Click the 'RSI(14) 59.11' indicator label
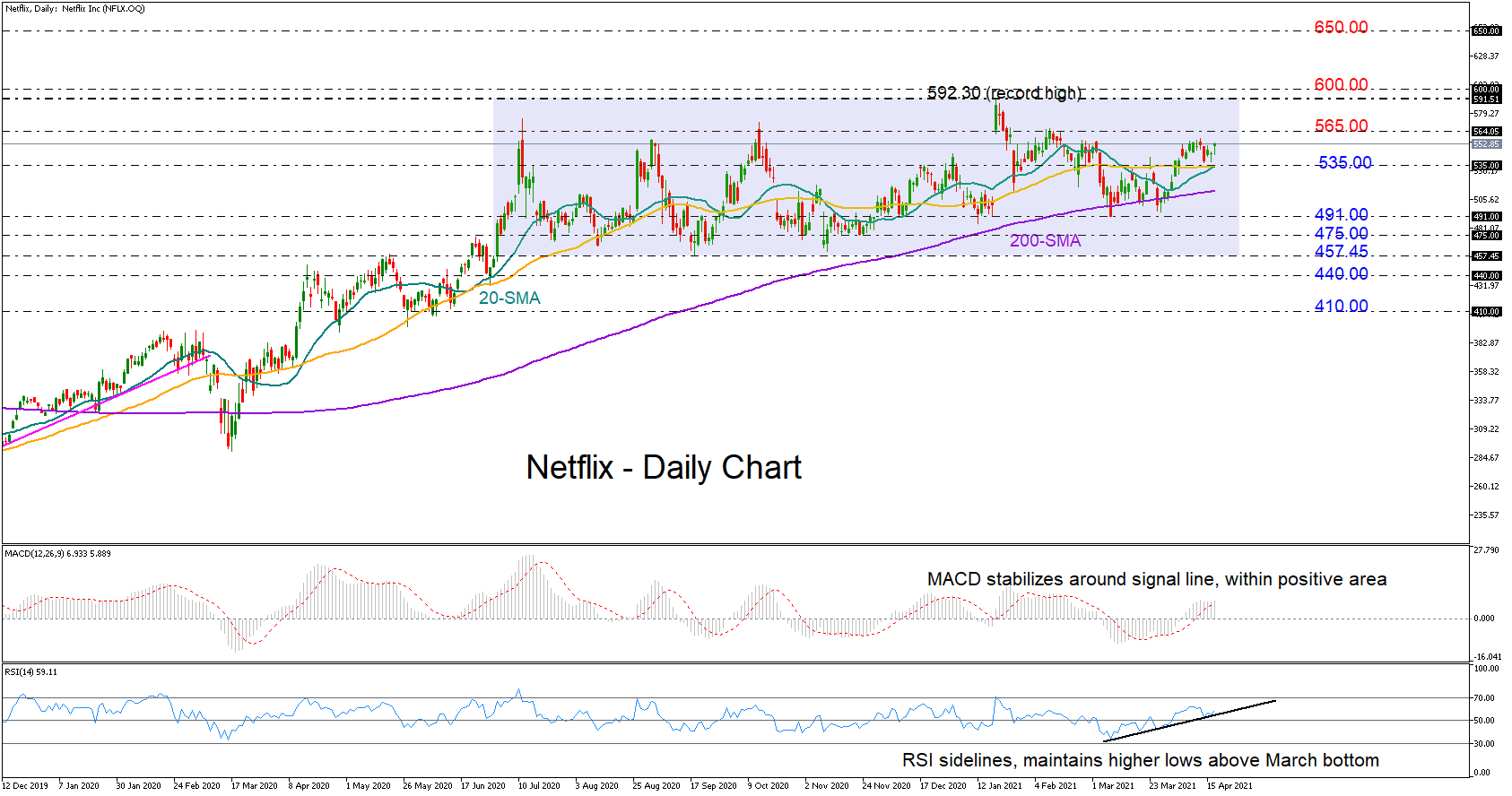The height and width of the screenshot is (796, 1512). click(x=30, y=671)
